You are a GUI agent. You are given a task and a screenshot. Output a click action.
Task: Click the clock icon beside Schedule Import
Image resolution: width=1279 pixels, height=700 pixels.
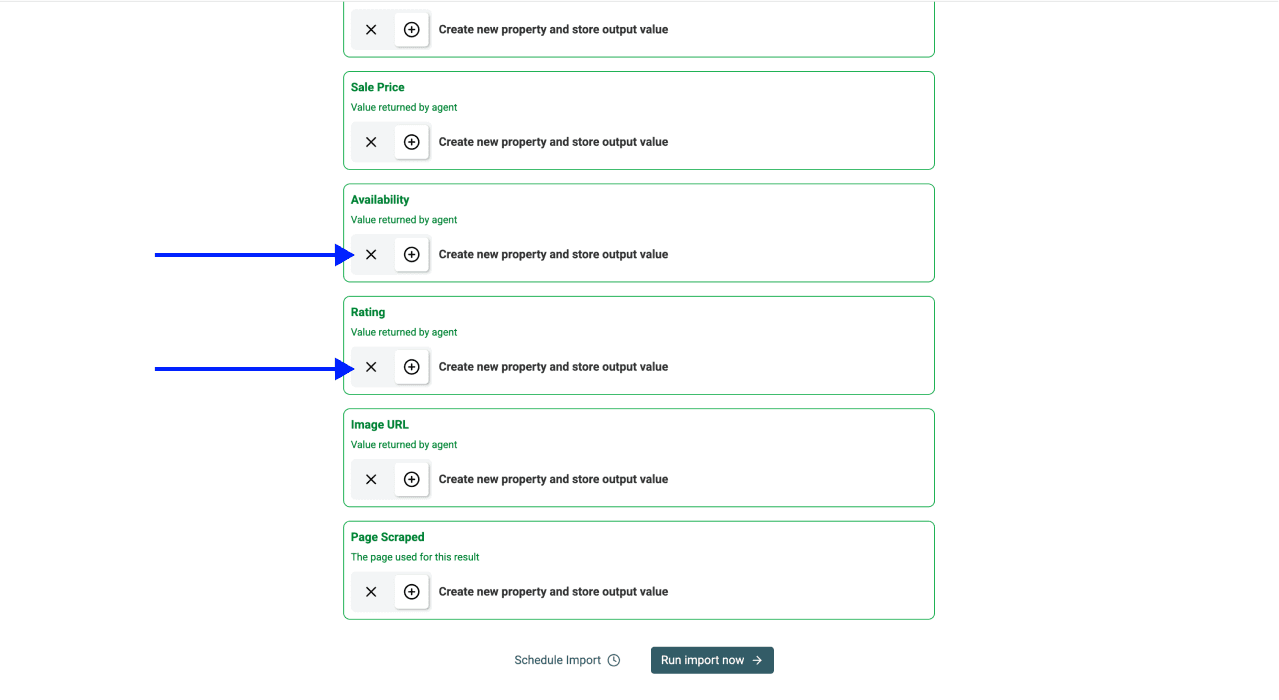(614, 660)
